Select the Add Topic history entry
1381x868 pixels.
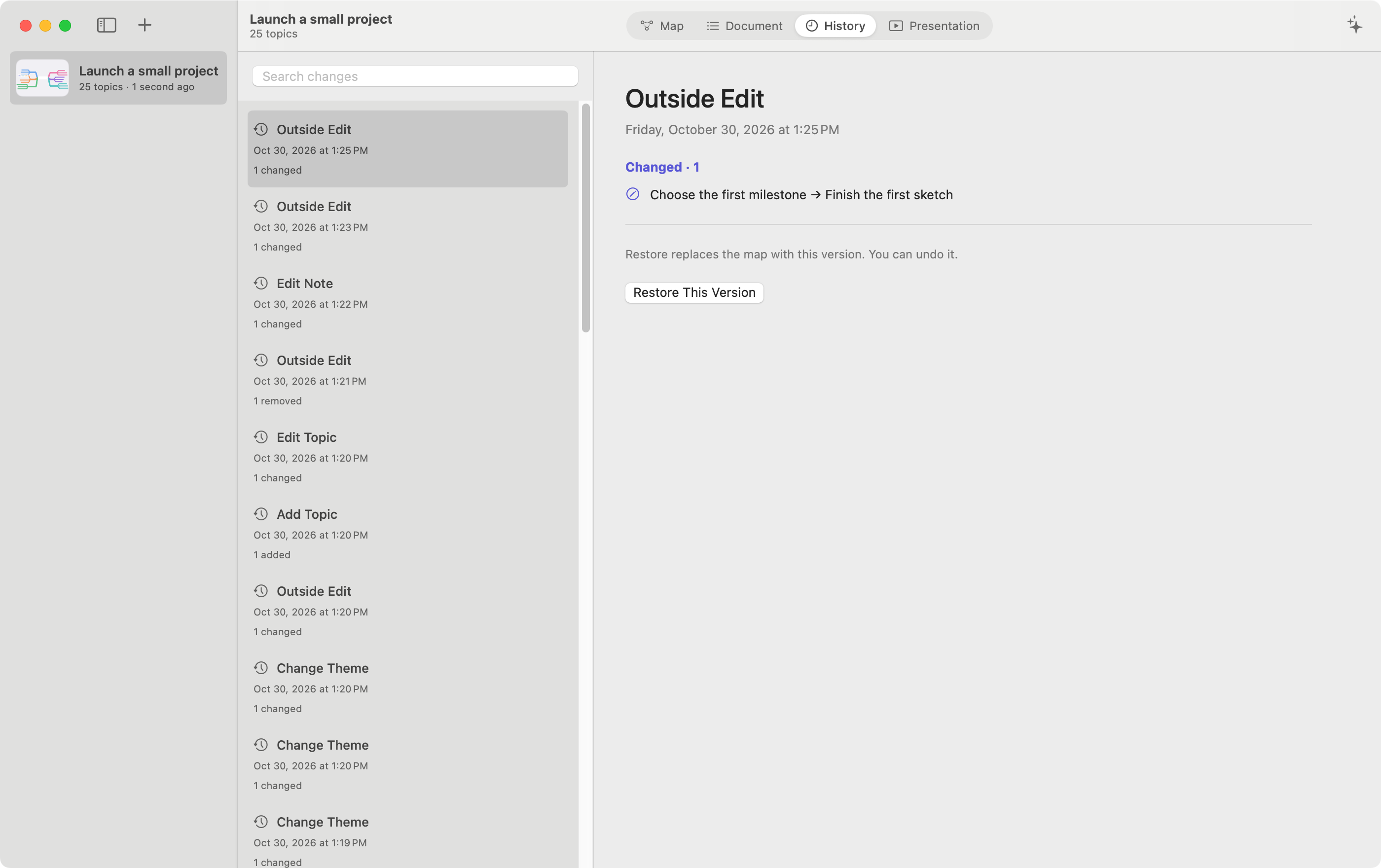408,534
